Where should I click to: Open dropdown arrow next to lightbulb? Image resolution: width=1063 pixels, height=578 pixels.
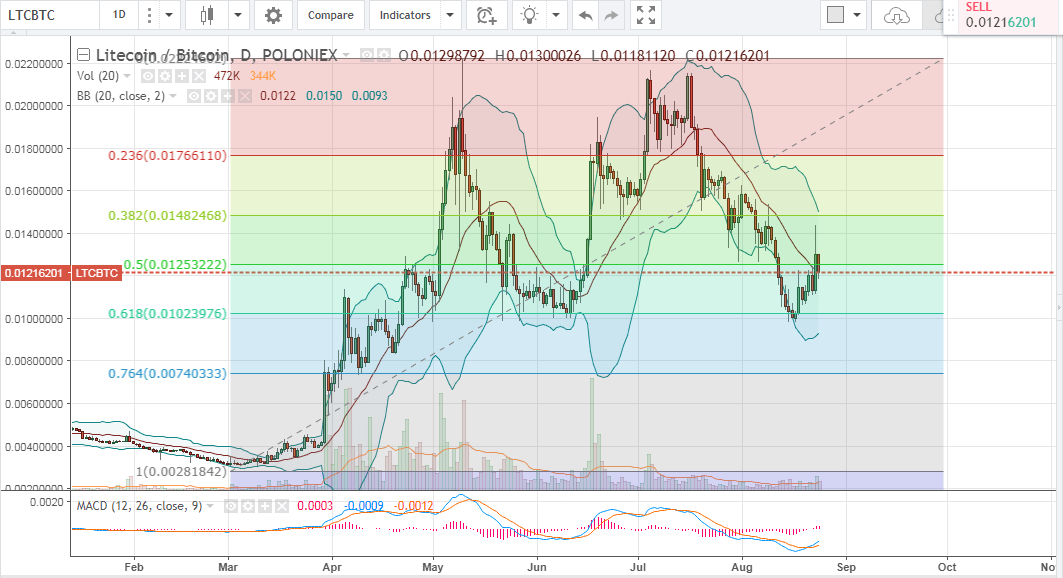pos(556,15)
